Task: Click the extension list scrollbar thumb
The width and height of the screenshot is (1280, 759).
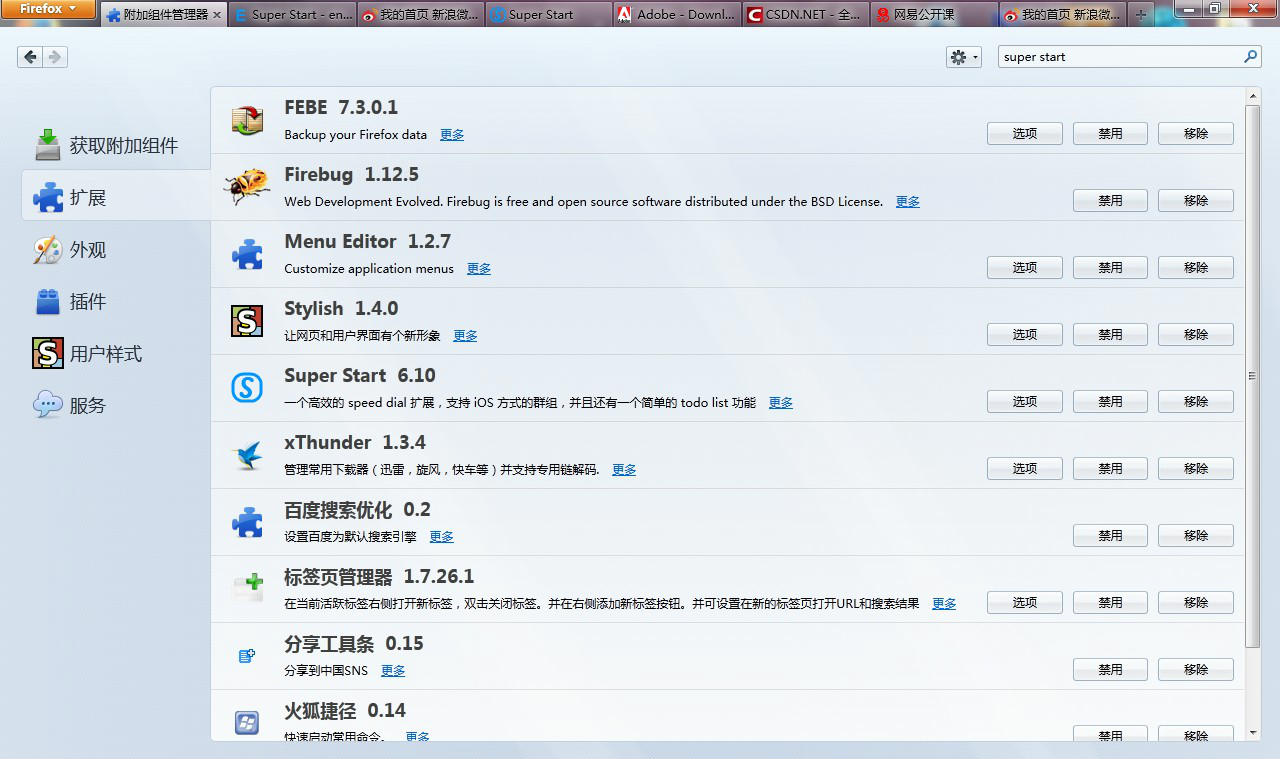Action: point(1253,375)
